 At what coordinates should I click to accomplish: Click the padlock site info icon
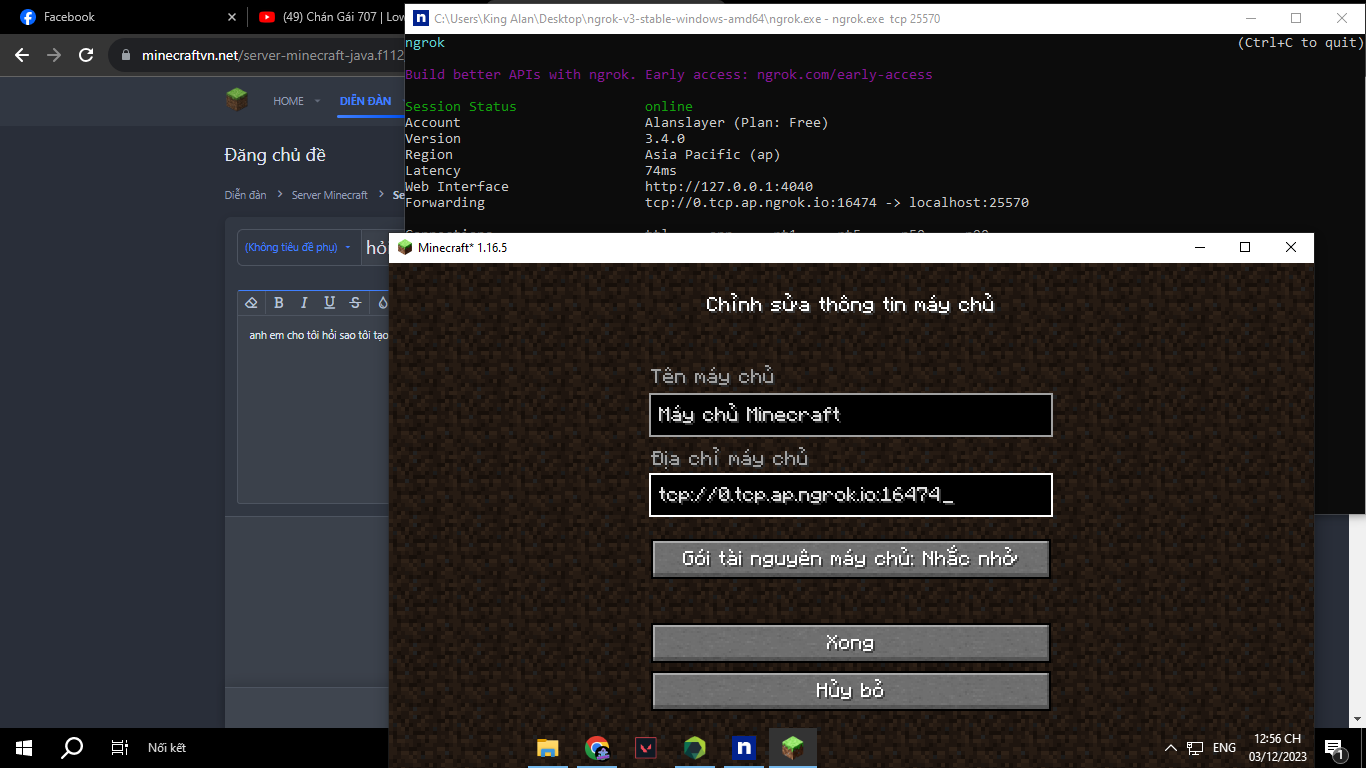click(x=126, y=56)
